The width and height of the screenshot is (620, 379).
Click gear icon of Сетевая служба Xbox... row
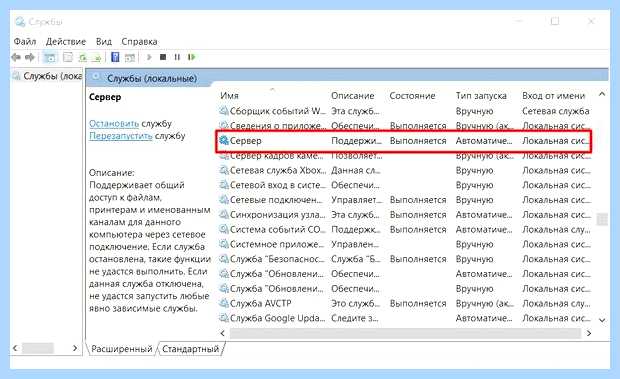click(x=224, y=170)
